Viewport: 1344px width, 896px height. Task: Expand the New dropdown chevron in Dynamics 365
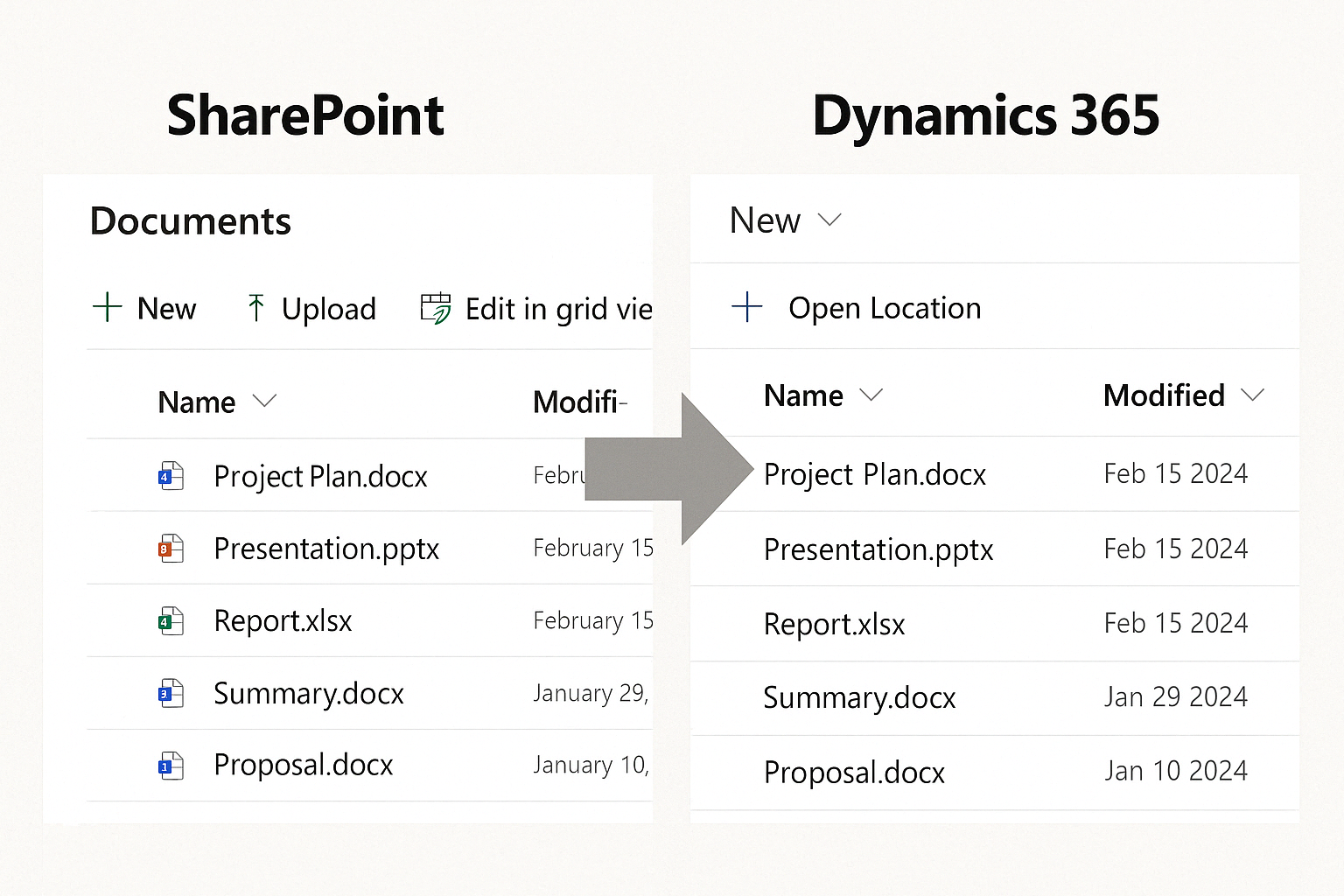(829, 220)
